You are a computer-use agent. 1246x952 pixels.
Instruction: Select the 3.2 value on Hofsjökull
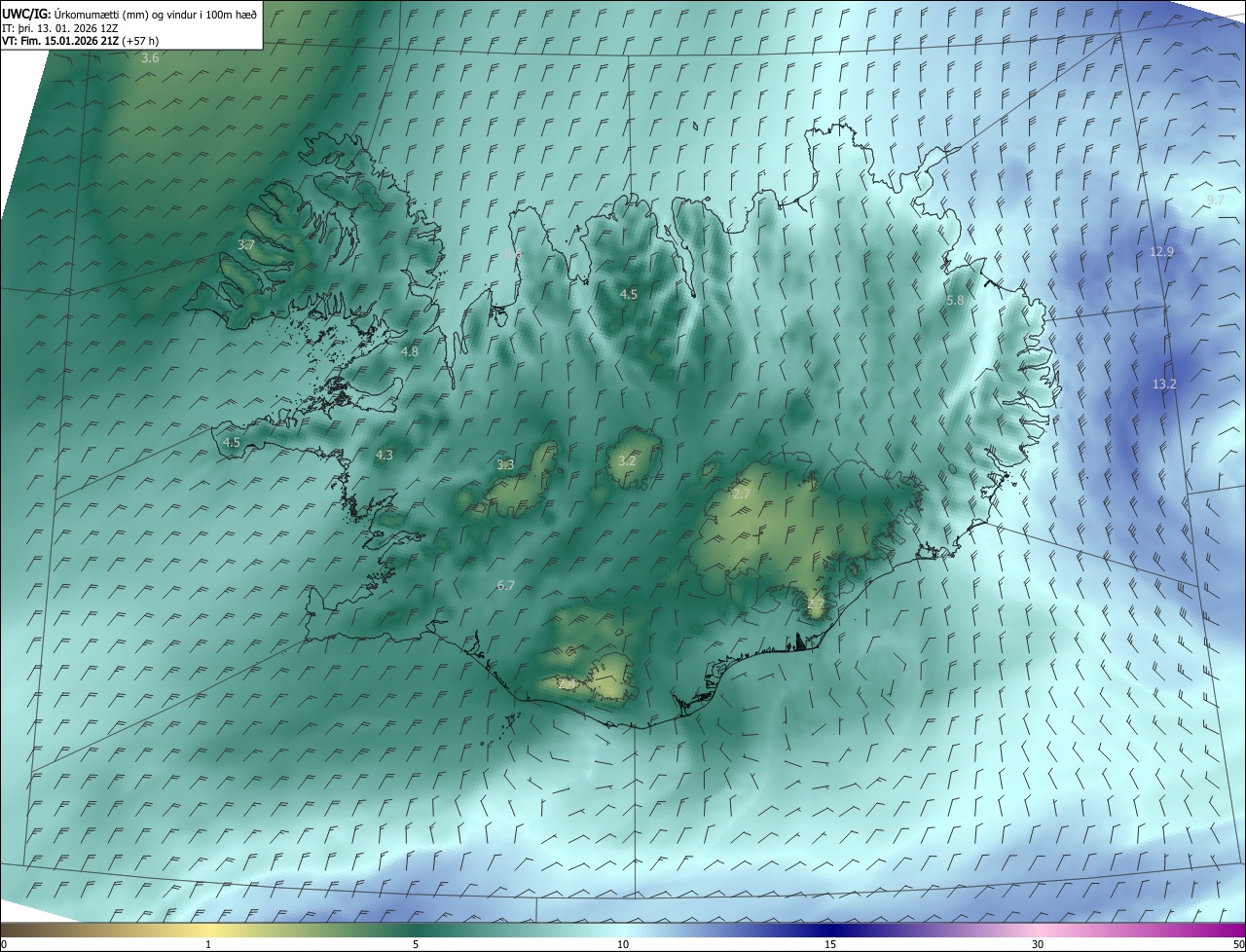[x=627, y=460]
